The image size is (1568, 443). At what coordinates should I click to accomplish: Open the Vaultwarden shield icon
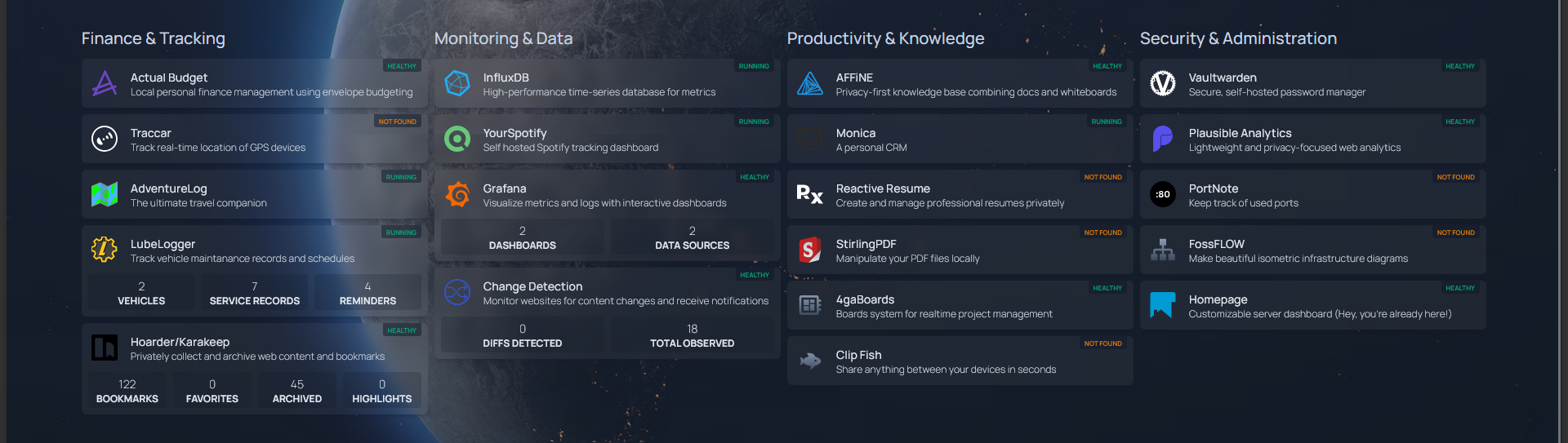(x=1163, y=83)
